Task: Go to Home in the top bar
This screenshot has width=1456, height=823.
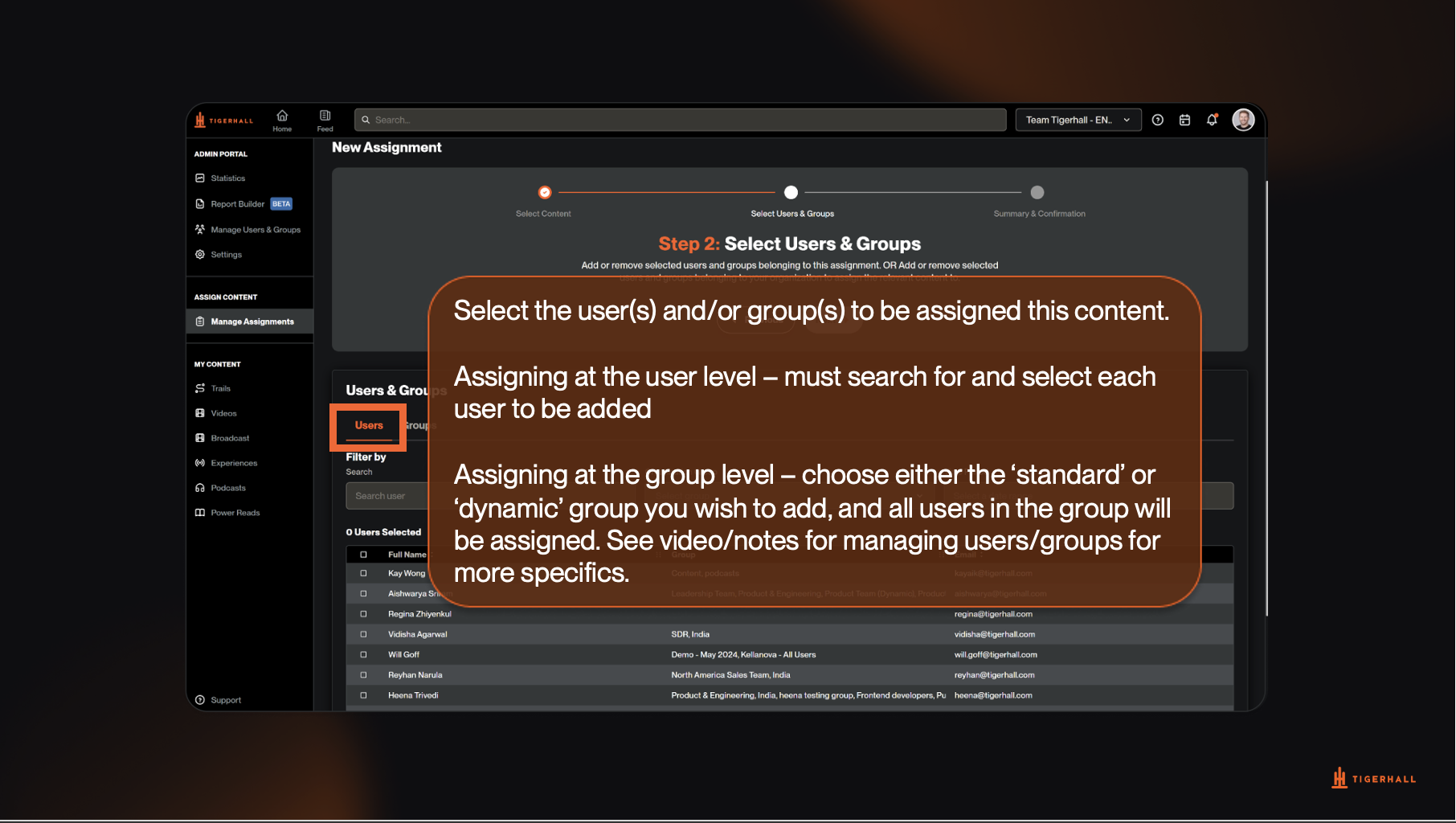Action: [x=282, y=121]
